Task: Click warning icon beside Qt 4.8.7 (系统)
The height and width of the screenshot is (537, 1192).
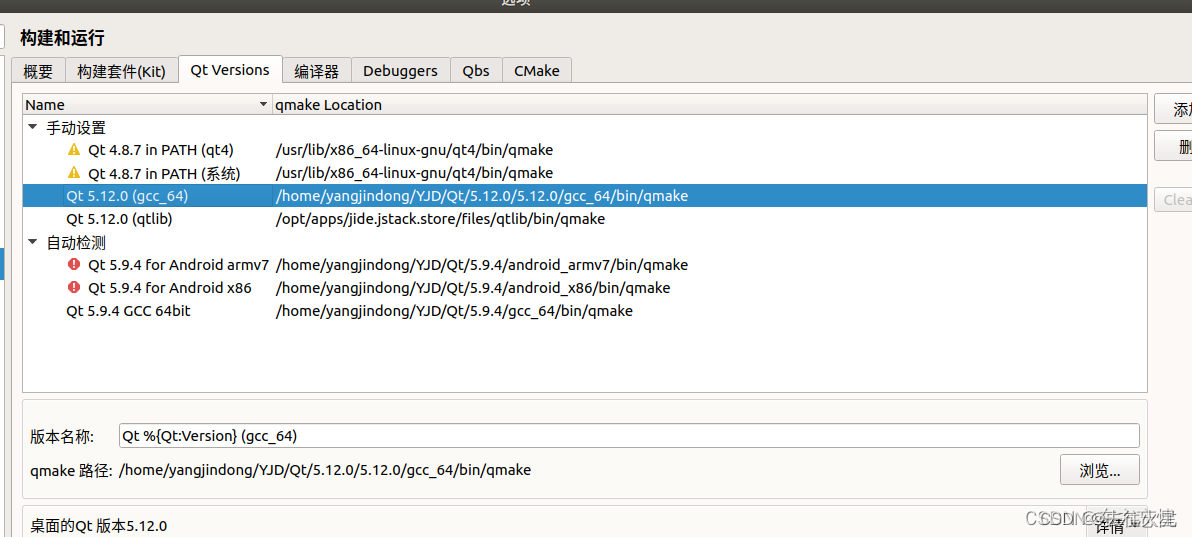Action: [x=74, y=173]
